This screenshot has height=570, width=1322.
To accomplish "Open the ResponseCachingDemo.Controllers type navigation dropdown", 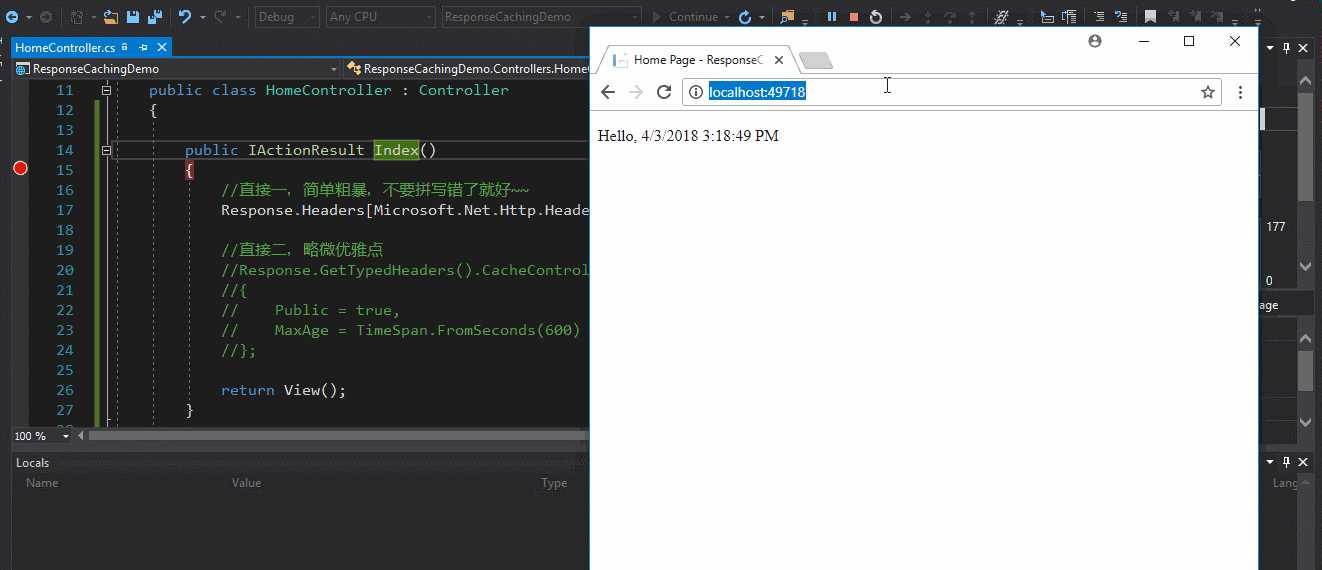I will 467,69.
